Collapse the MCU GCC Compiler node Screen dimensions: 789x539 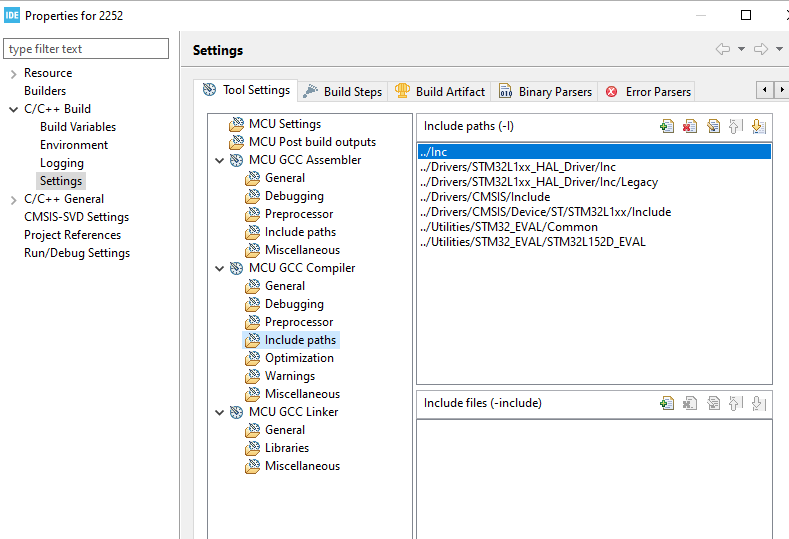tap(219, 269)
